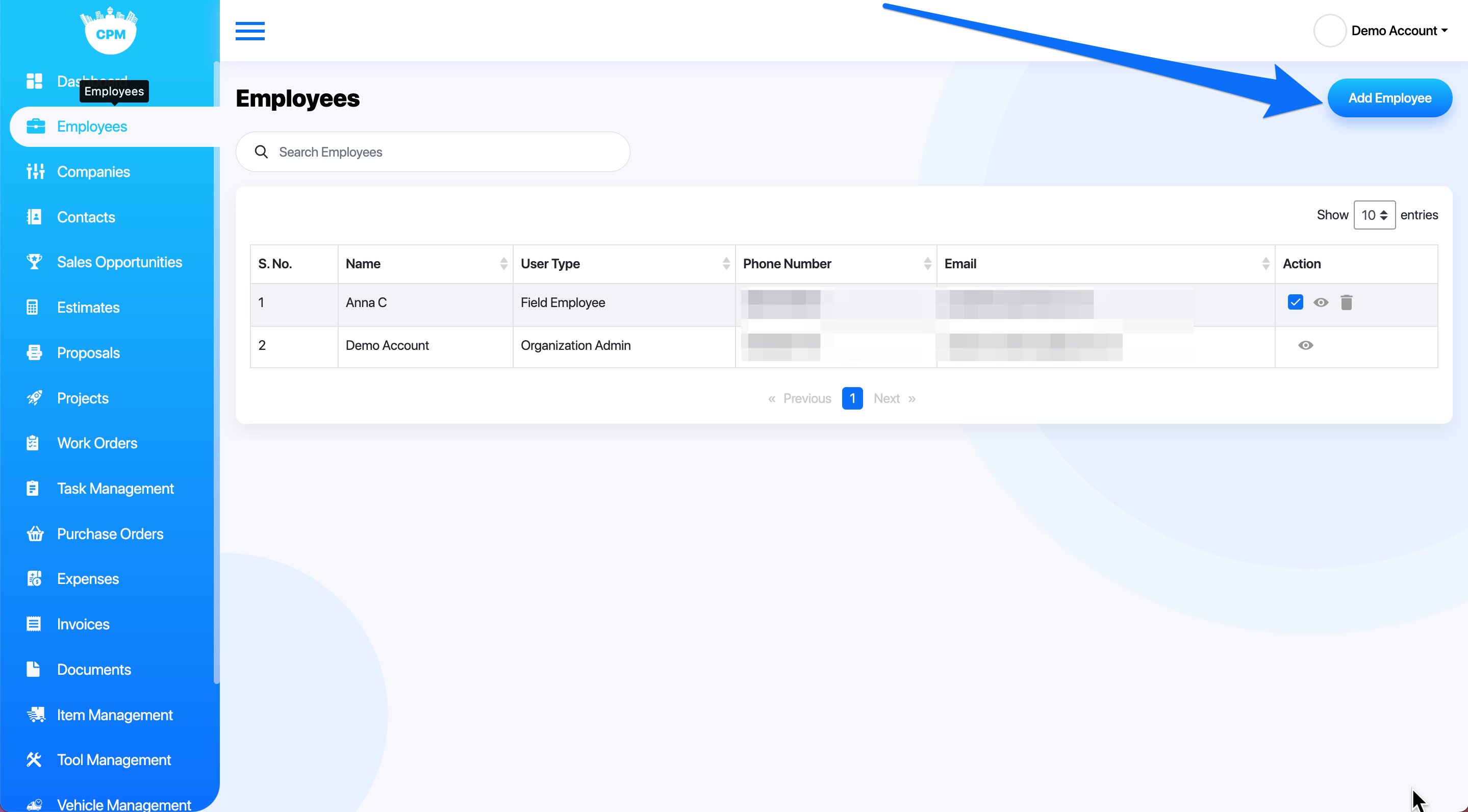Click the search magnifier icon
The image size is (1468, 812).
point(261,151)
